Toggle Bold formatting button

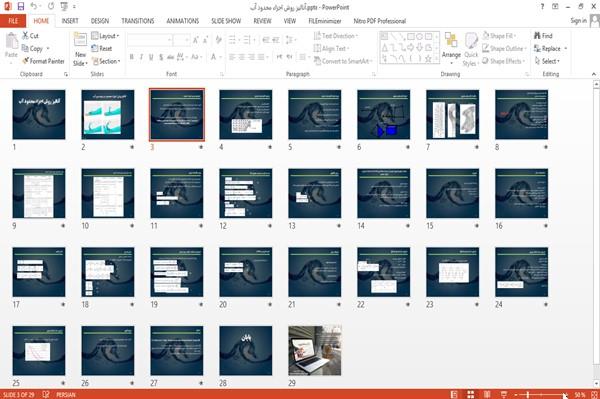[132, 57]
